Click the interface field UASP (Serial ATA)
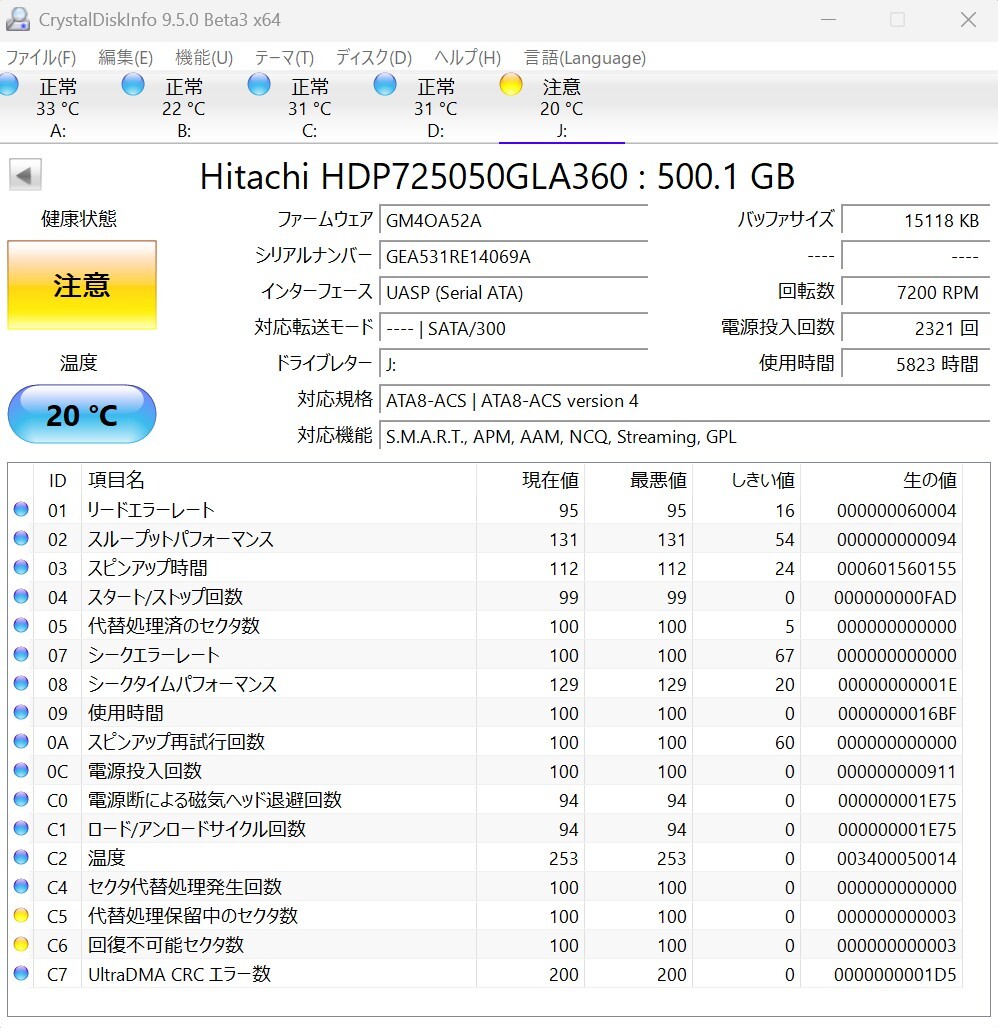This screenshot has height=1028, width=998. click(x=513, y=292)
